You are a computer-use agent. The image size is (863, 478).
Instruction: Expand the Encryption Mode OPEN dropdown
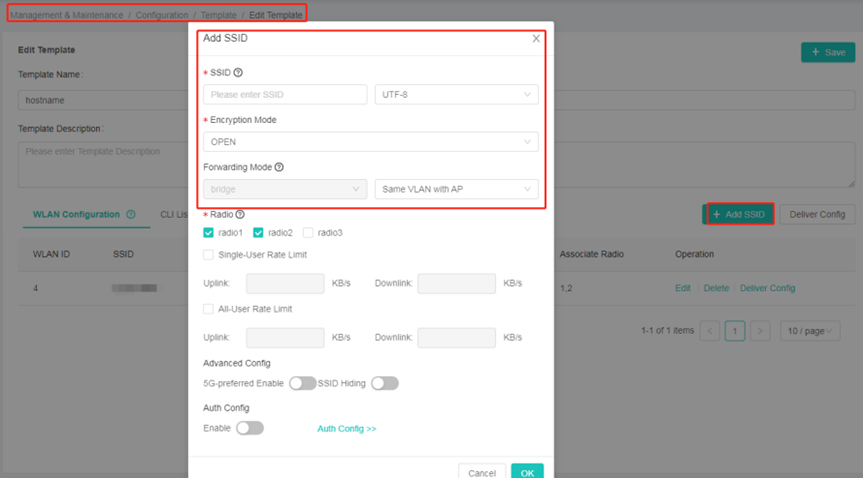coord(370,142)
